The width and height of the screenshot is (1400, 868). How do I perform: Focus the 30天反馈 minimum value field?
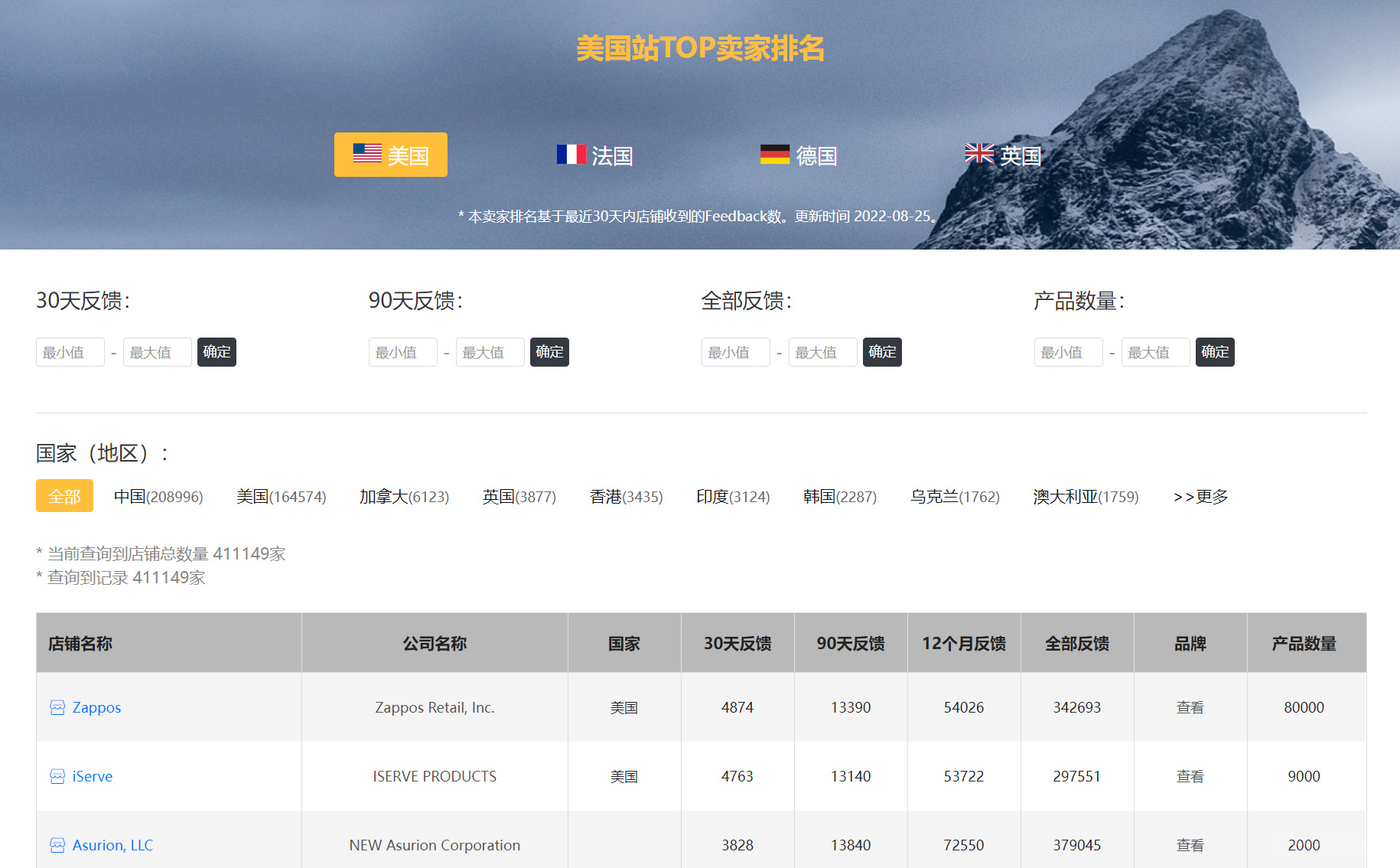[x=70, y=352]
